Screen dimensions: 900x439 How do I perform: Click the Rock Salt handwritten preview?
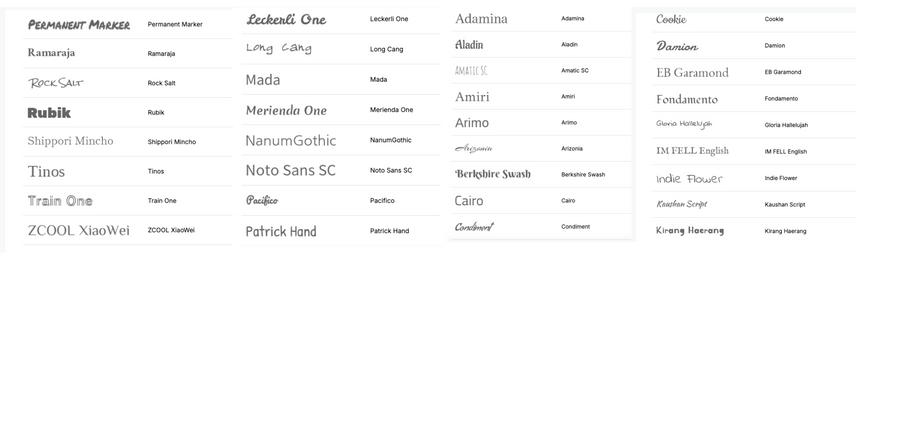(x=56, y=83)
